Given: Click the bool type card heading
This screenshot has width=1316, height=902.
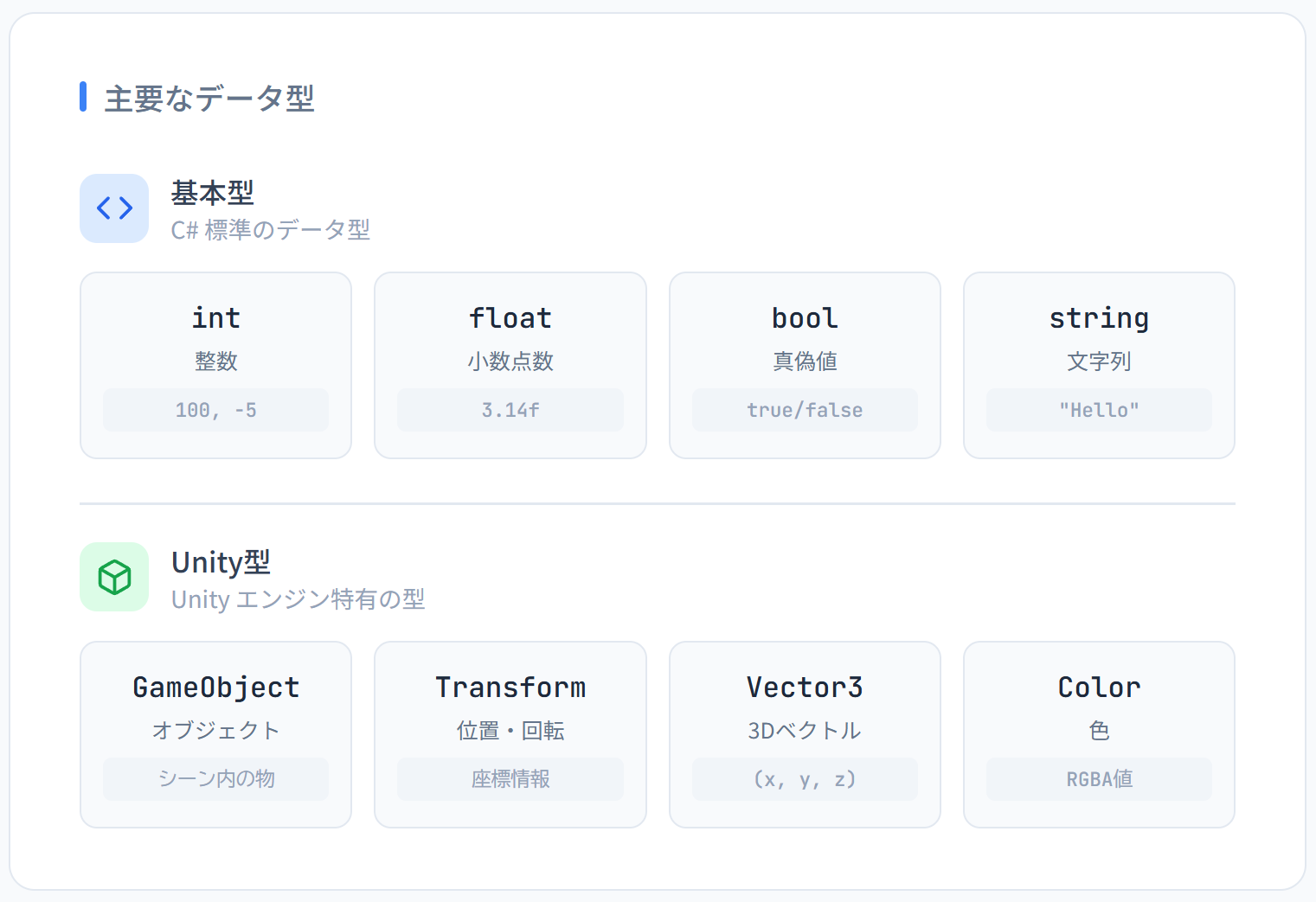Looking at the screenshot, I should tap(805, 318).
